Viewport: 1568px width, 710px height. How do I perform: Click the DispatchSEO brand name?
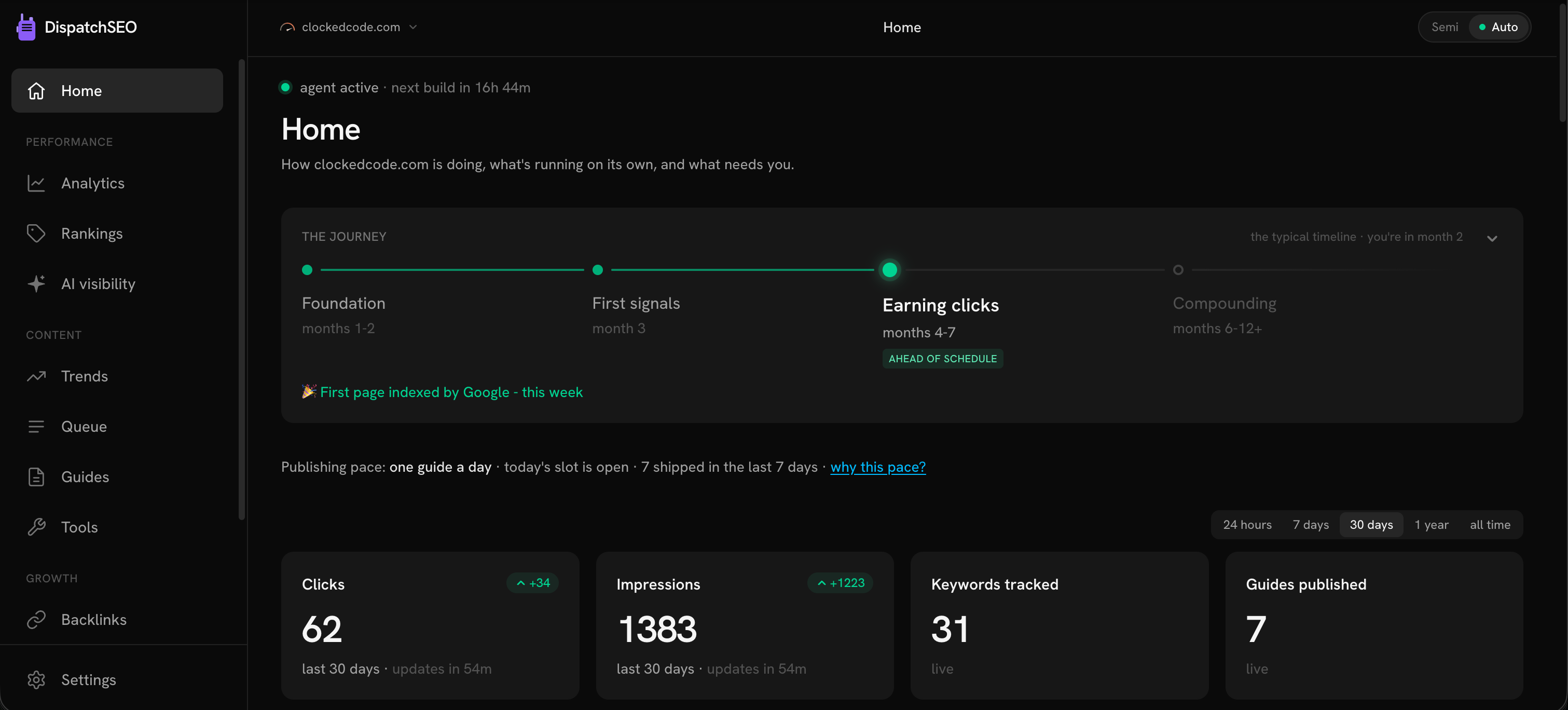click(x=91, y=28)
